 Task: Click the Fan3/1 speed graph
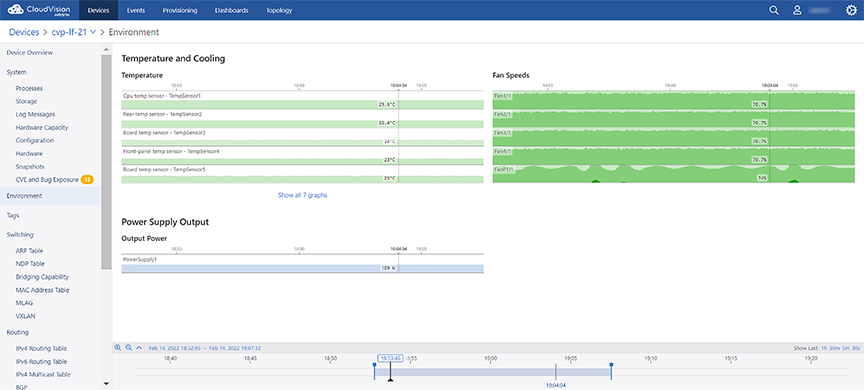[x=673, y=137]
